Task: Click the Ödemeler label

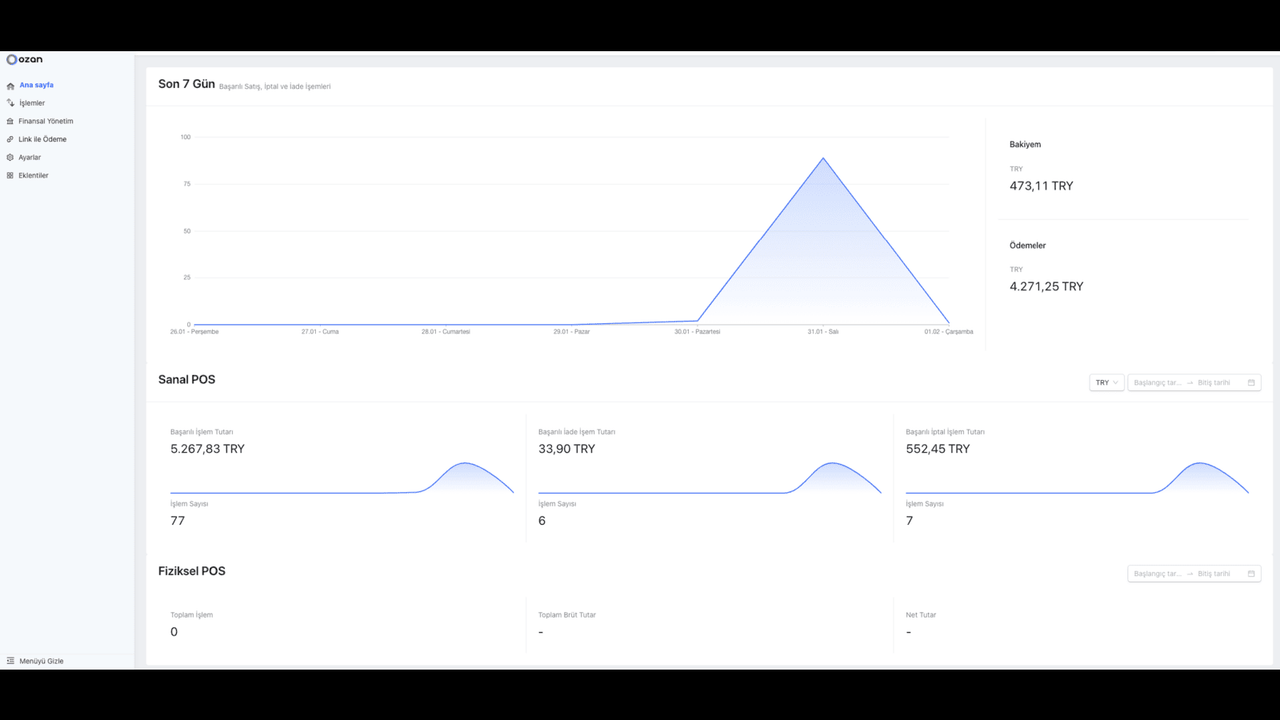Action: click(x=1027, y=245)
